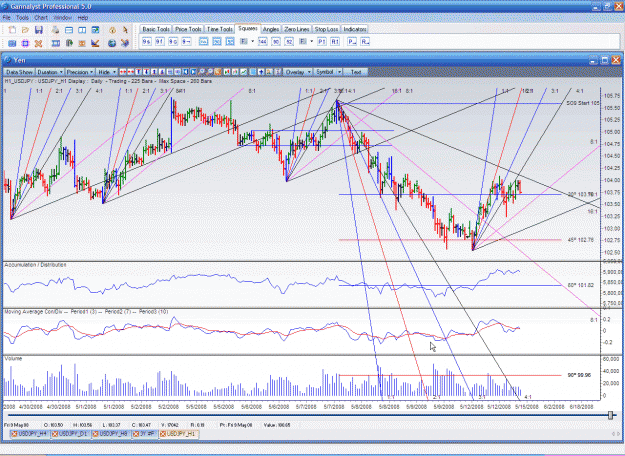The width and height of the screenshot is (625, 456).
Task: Open a file with the folder icon
Action: coord(25,30)
